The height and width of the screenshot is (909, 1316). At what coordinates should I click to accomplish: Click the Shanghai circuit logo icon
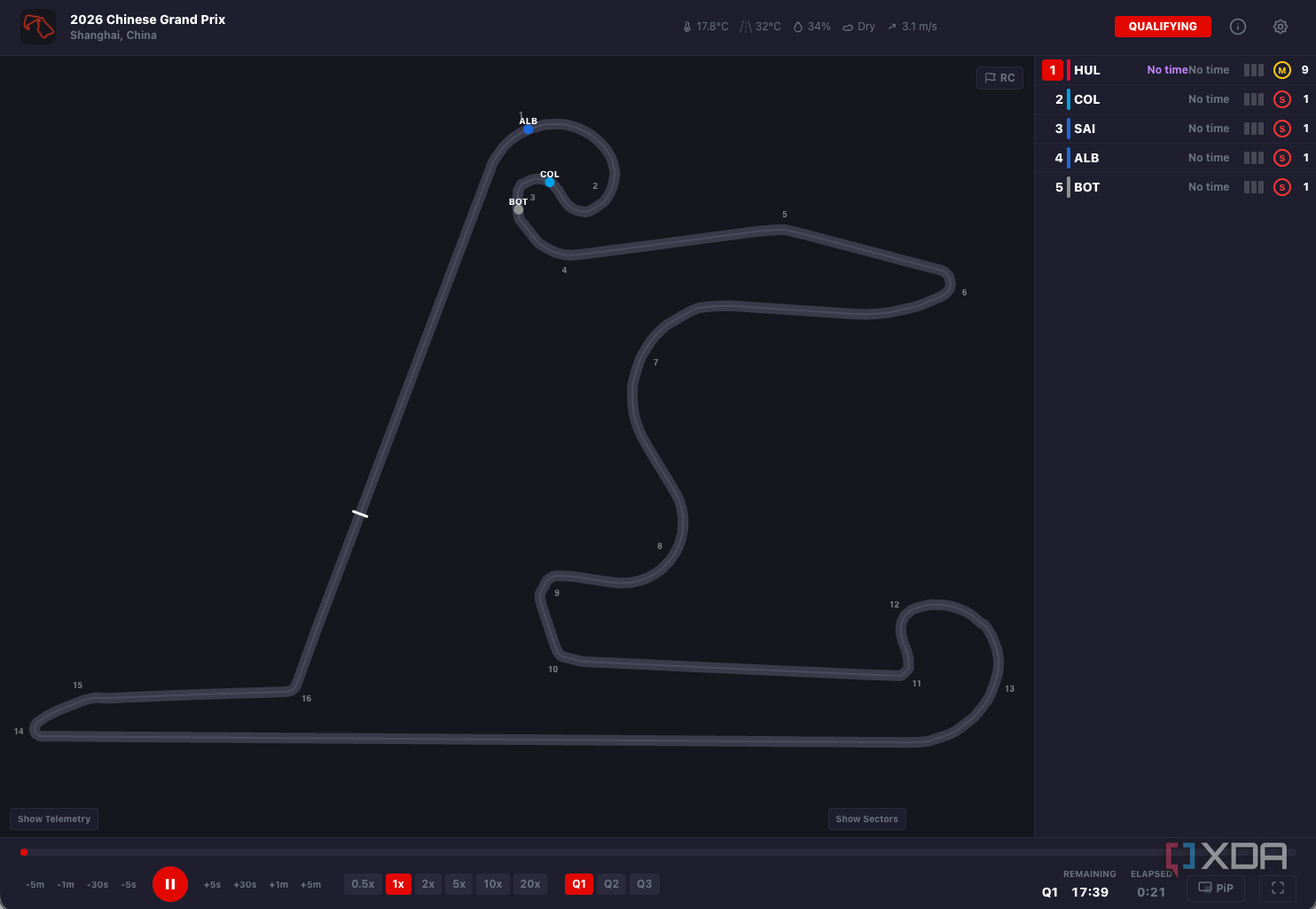point(38,27)
